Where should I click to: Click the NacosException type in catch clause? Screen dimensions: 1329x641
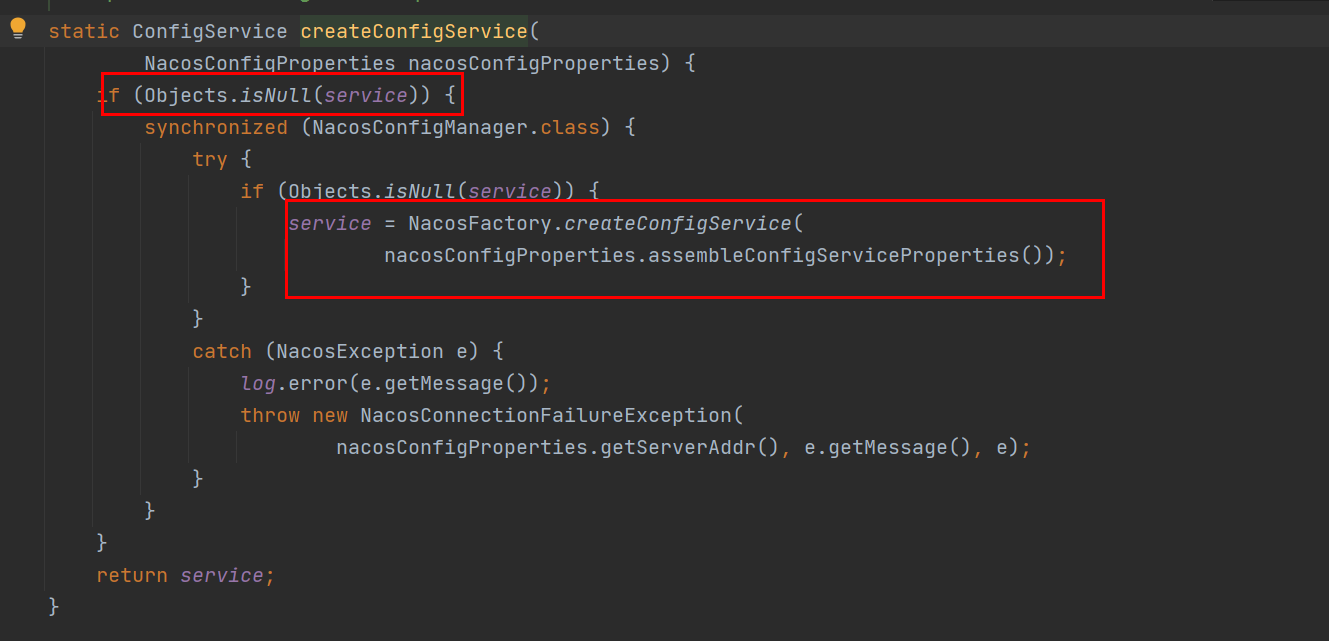(360, 351)
